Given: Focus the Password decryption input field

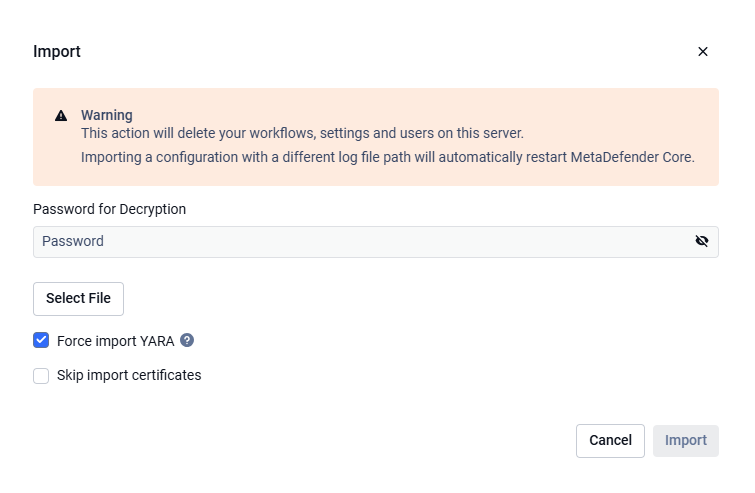Looking at the screenshot, I should pos(376,242).
